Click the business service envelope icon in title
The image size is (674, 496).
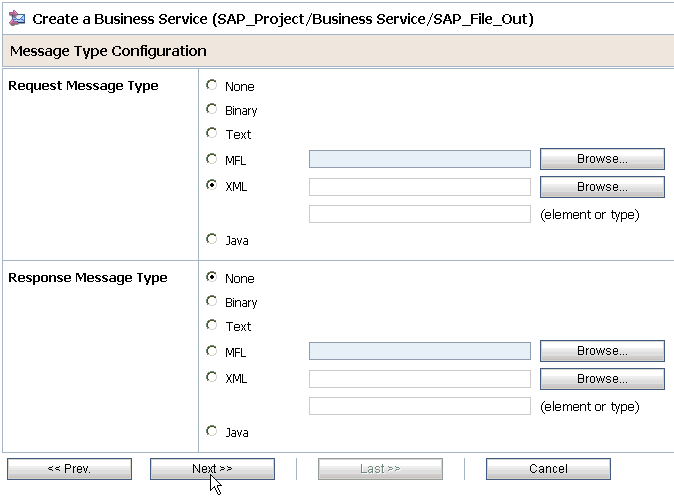pos(17,18)
